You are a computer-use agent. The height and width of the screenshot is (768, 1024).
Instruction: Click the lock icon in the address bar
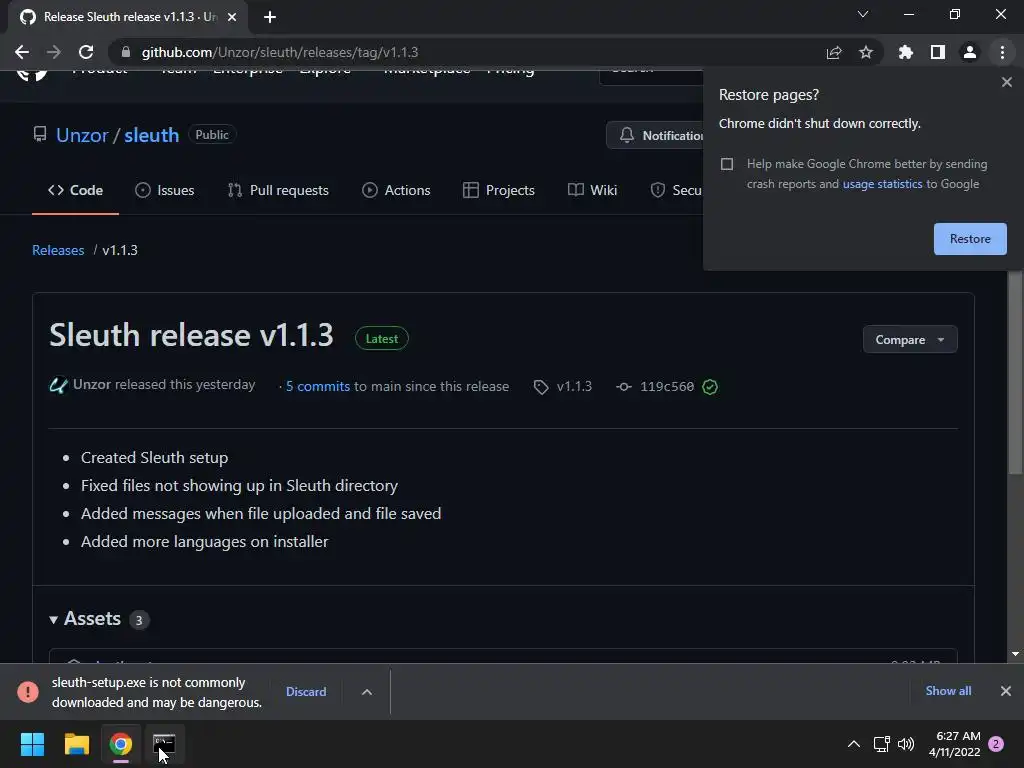(x=126, y=52)
